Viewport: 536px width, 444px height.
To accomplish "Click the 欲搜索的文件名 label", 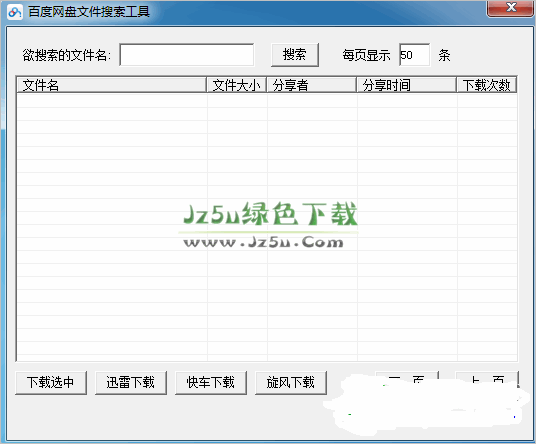I will (67, 55).
